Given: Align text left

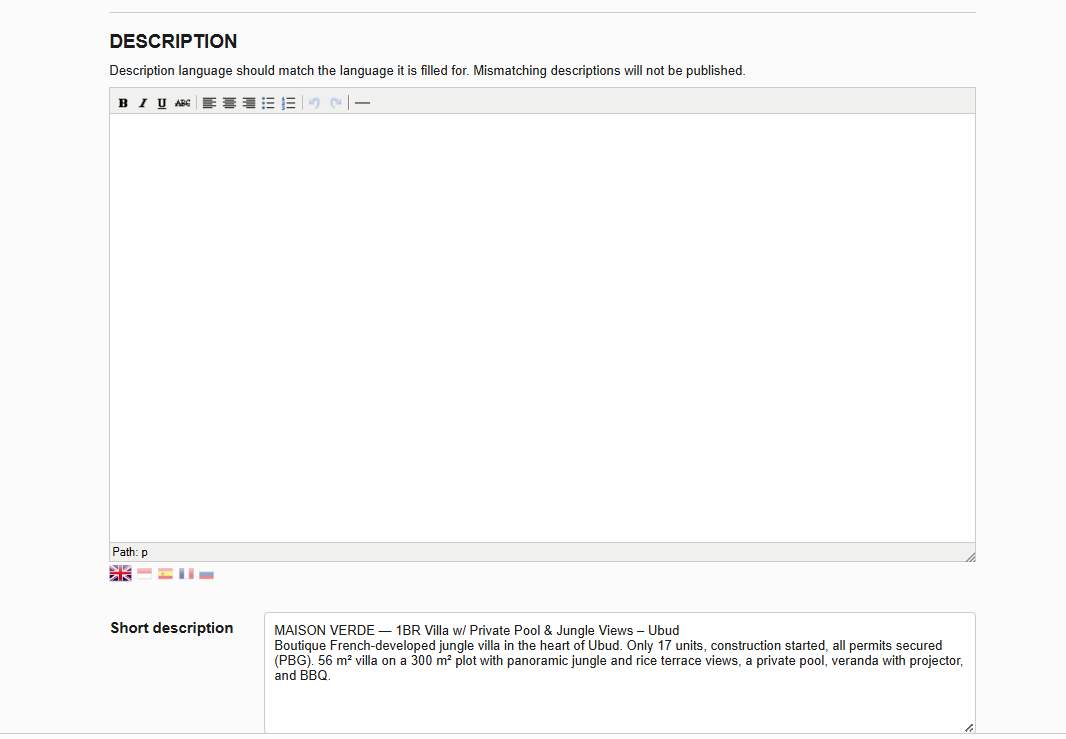Looking at the screenshot, I should 209,103.
